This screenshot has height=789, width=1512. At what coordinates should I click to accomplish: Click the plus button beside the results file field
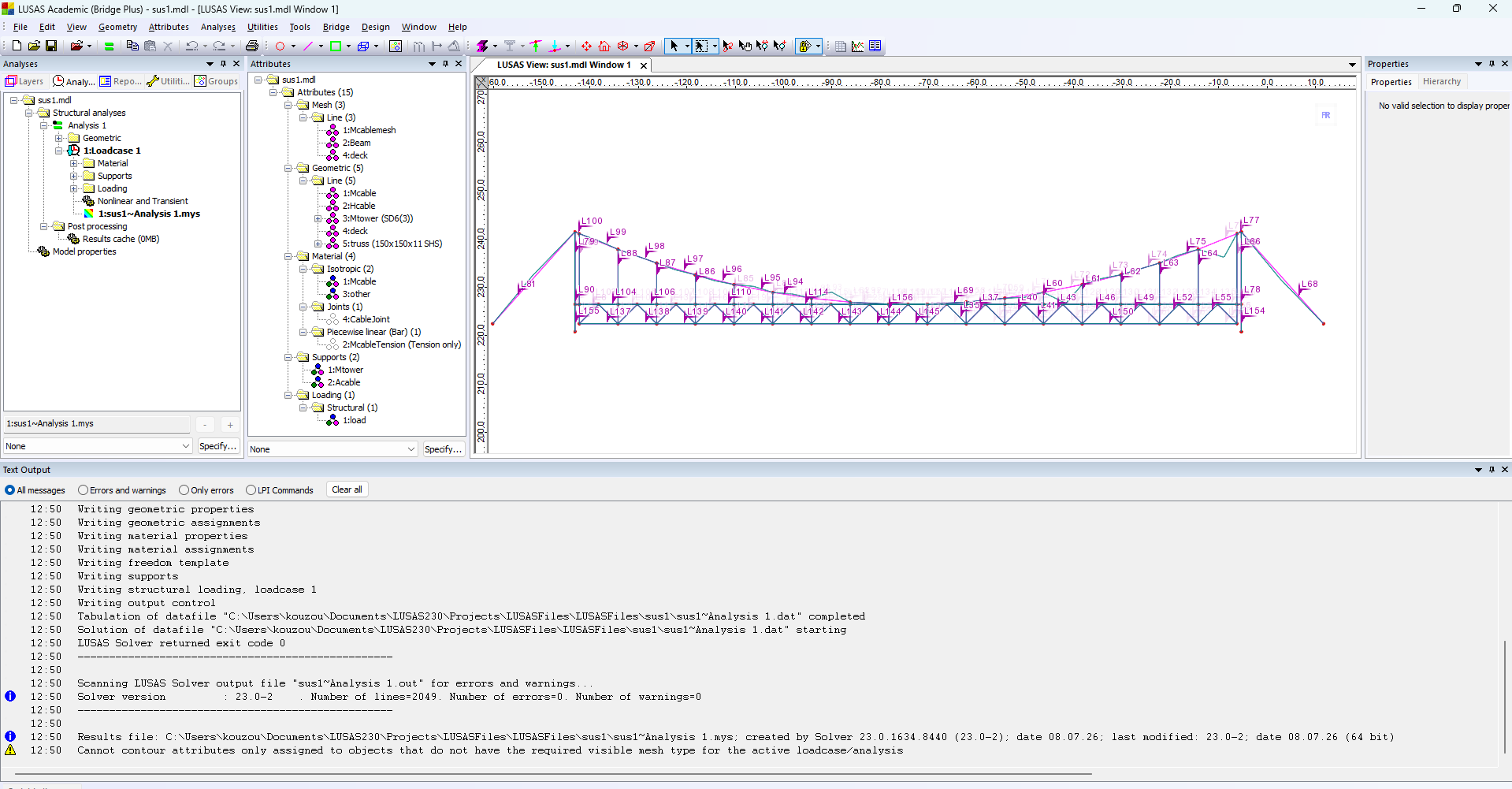[230, 425]
